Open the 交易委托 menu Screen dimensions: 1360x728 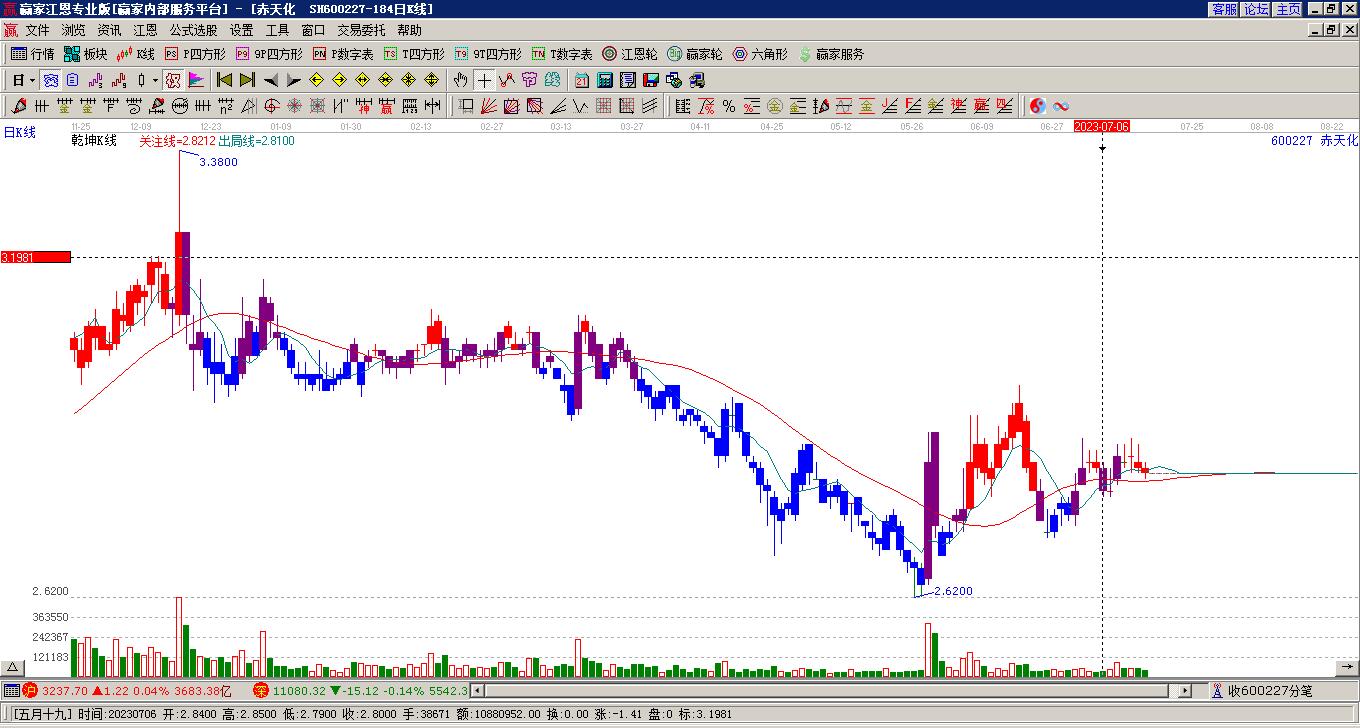(361, 30)
